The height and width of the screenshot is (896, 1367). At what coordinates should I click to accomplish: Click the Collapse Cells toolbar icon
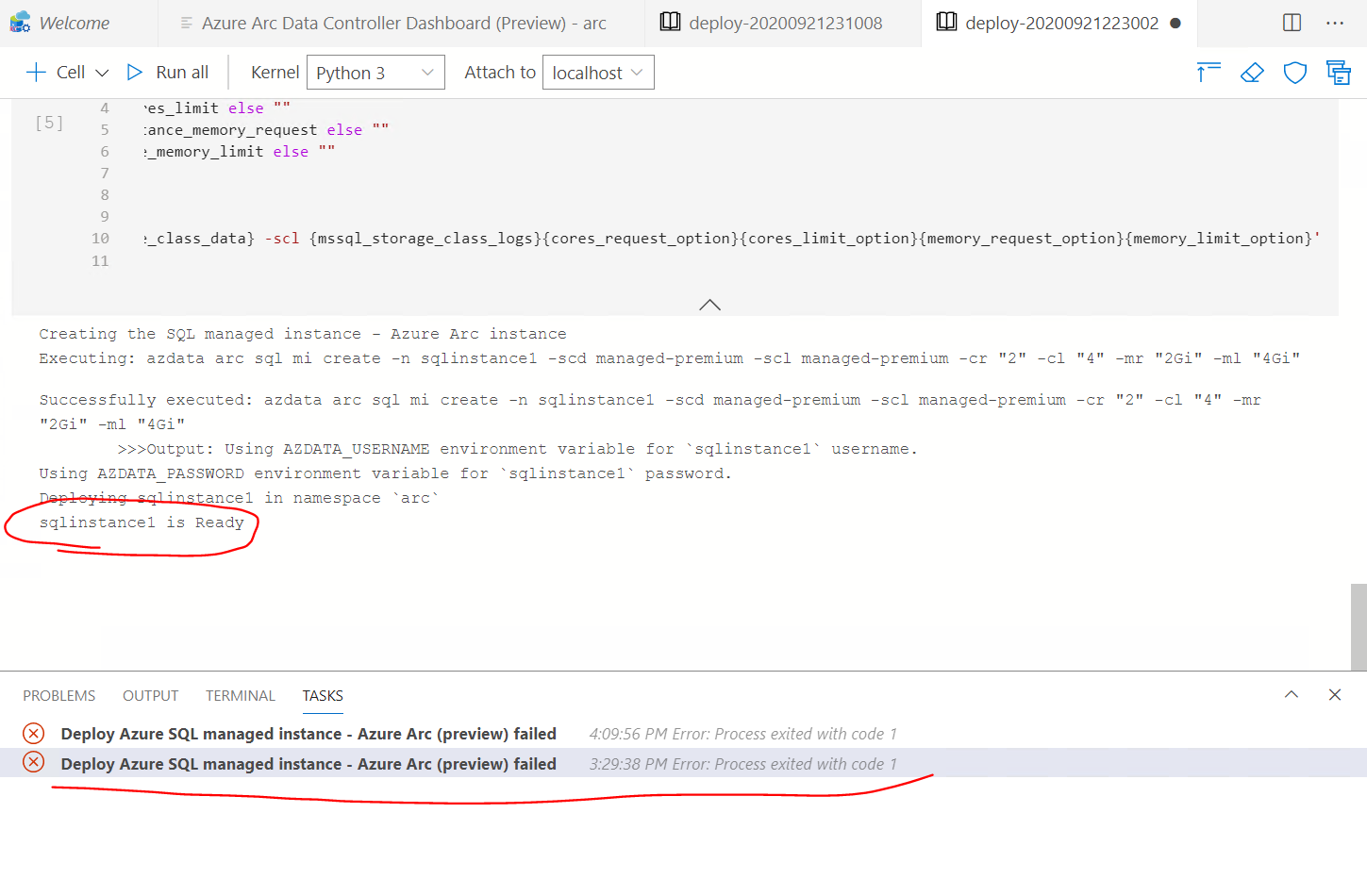point(1339,72)
